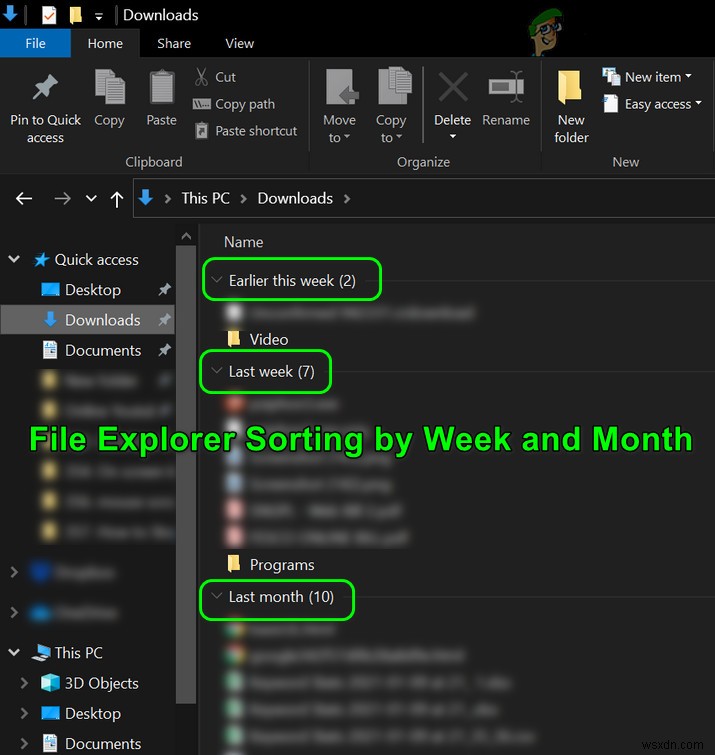Click the new folder icon in title bar
This screenshot has height=755, width=715.
click(76, 15)
